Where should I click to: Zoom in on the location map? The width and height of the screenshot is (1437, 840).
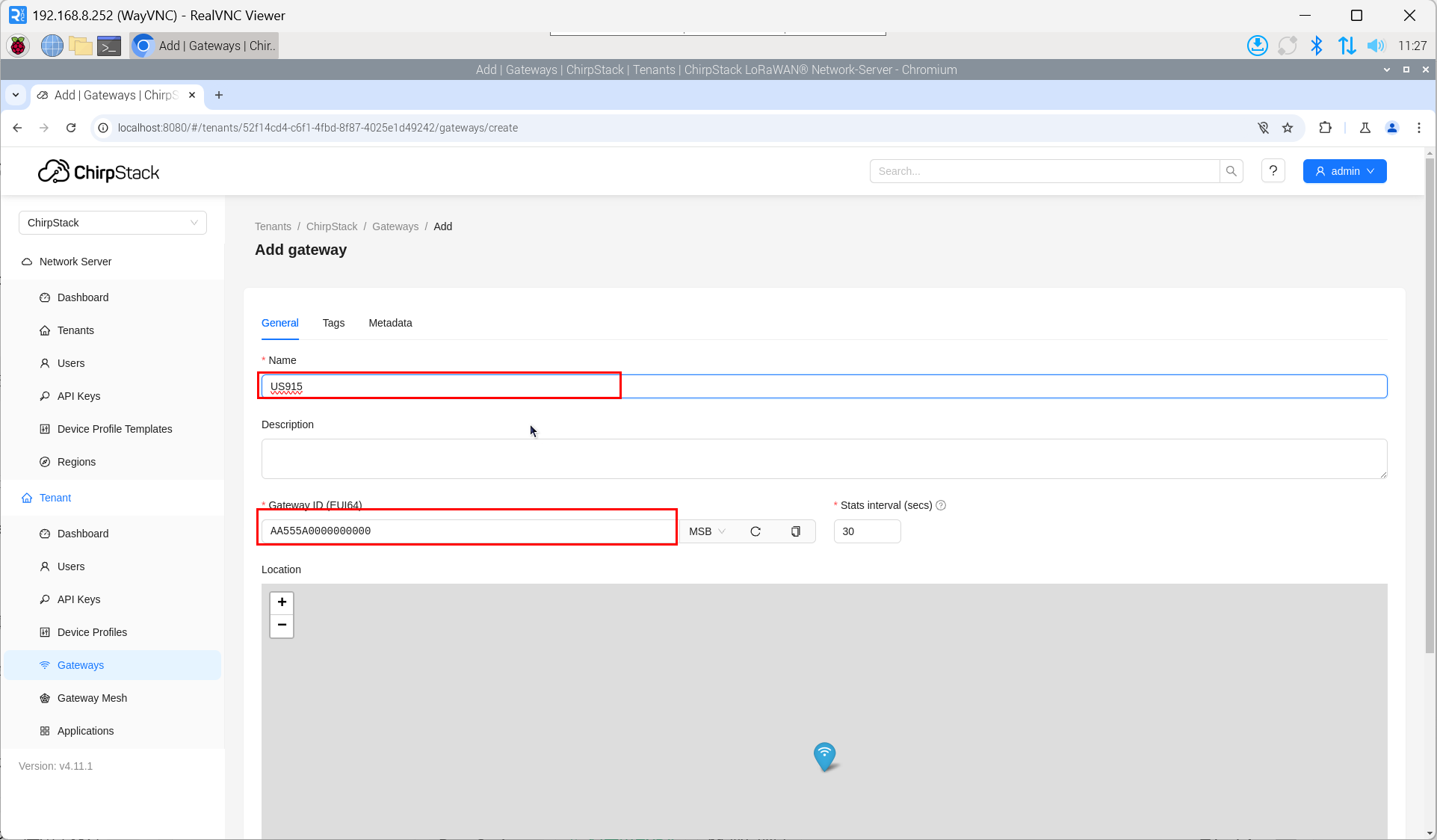click(282, 602)
